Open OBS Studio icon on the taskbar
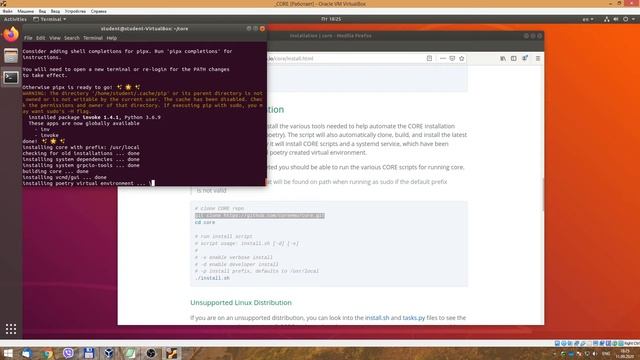Screen dimensions: 640x360 tap(151, 353)
